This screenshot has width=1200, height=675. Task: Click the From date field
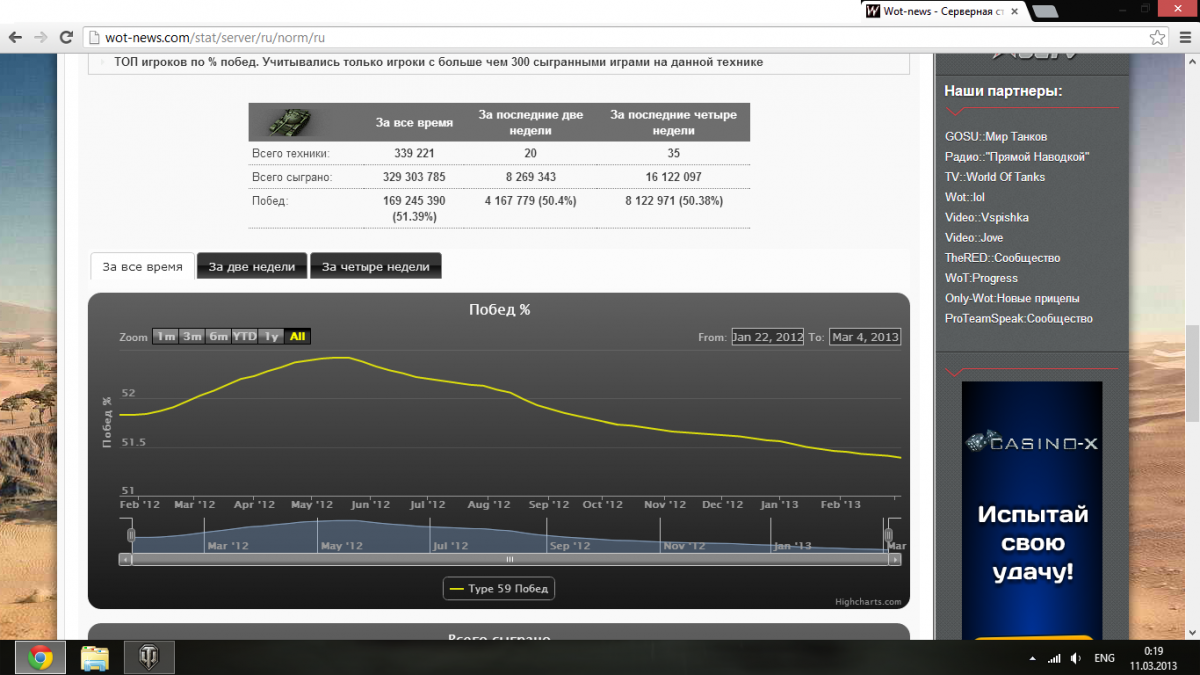coord(768,337)
